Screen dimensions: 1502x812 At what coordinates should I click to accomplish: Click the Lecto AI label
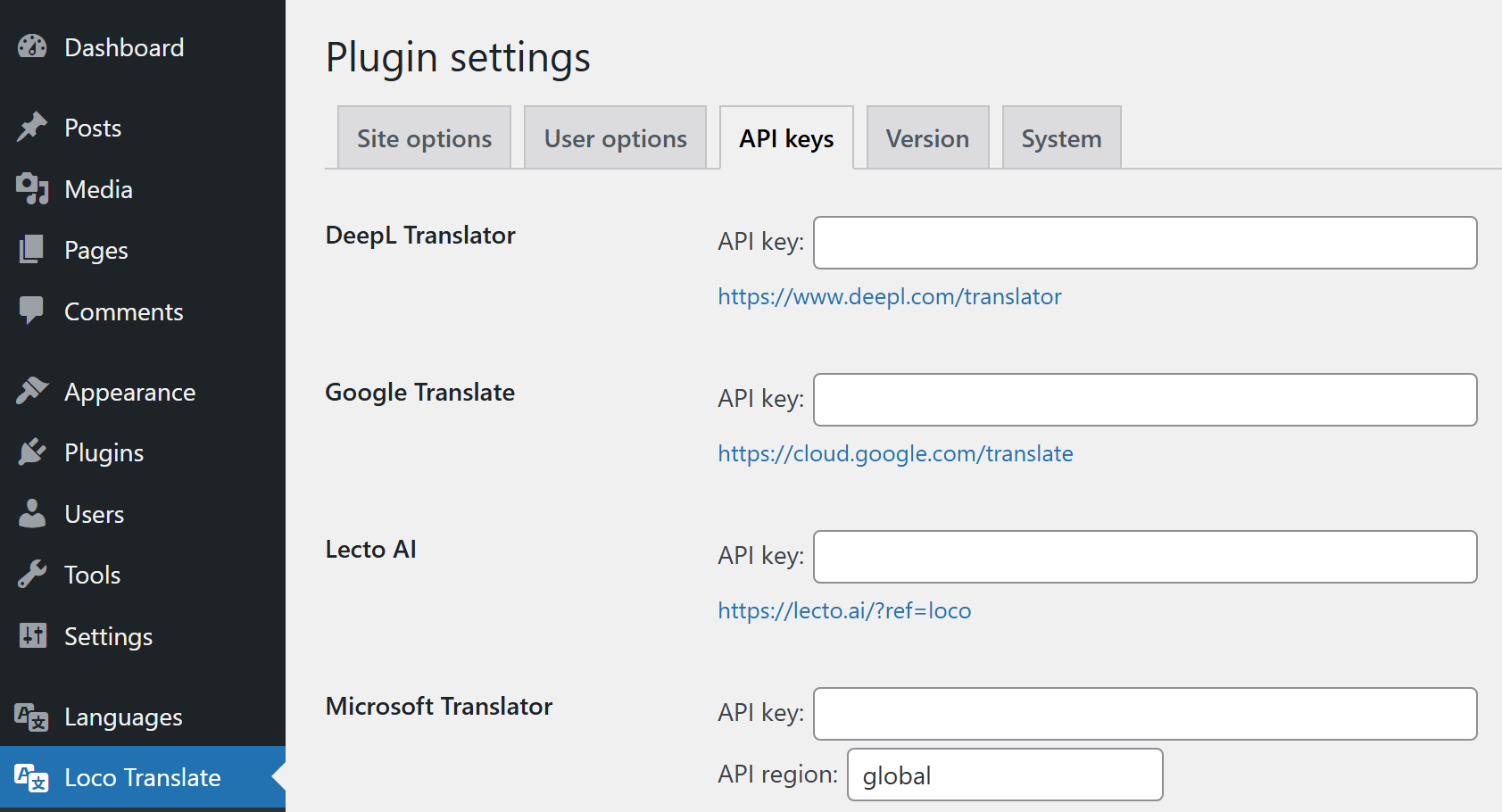click(371, 549)
